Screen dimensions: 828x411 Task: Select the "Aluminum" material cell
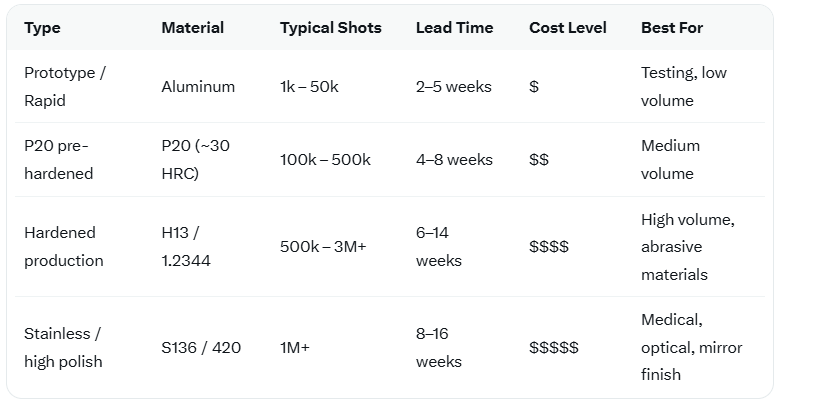coord(198,87)
